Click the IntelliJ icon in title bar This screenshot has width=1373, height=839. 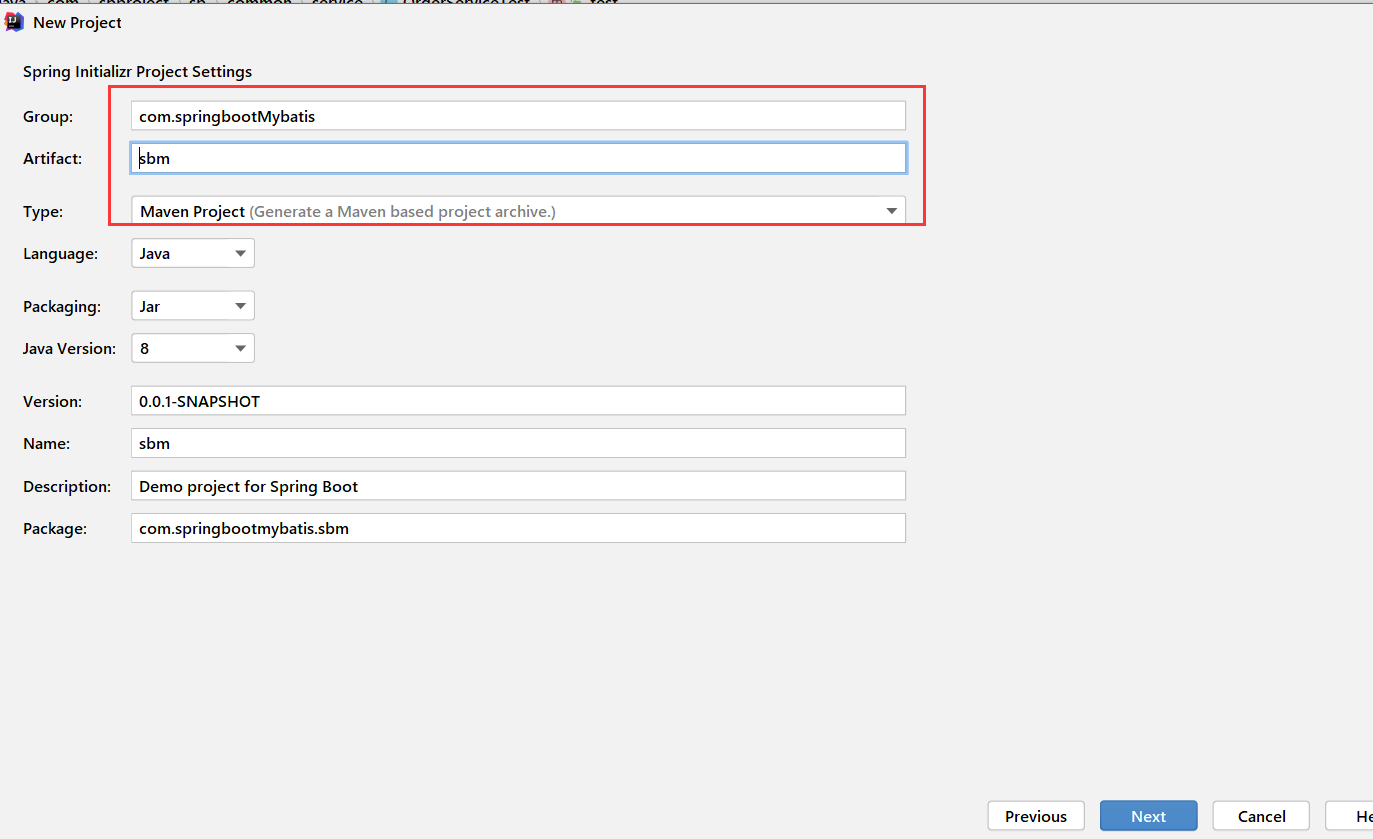point(15,21)
